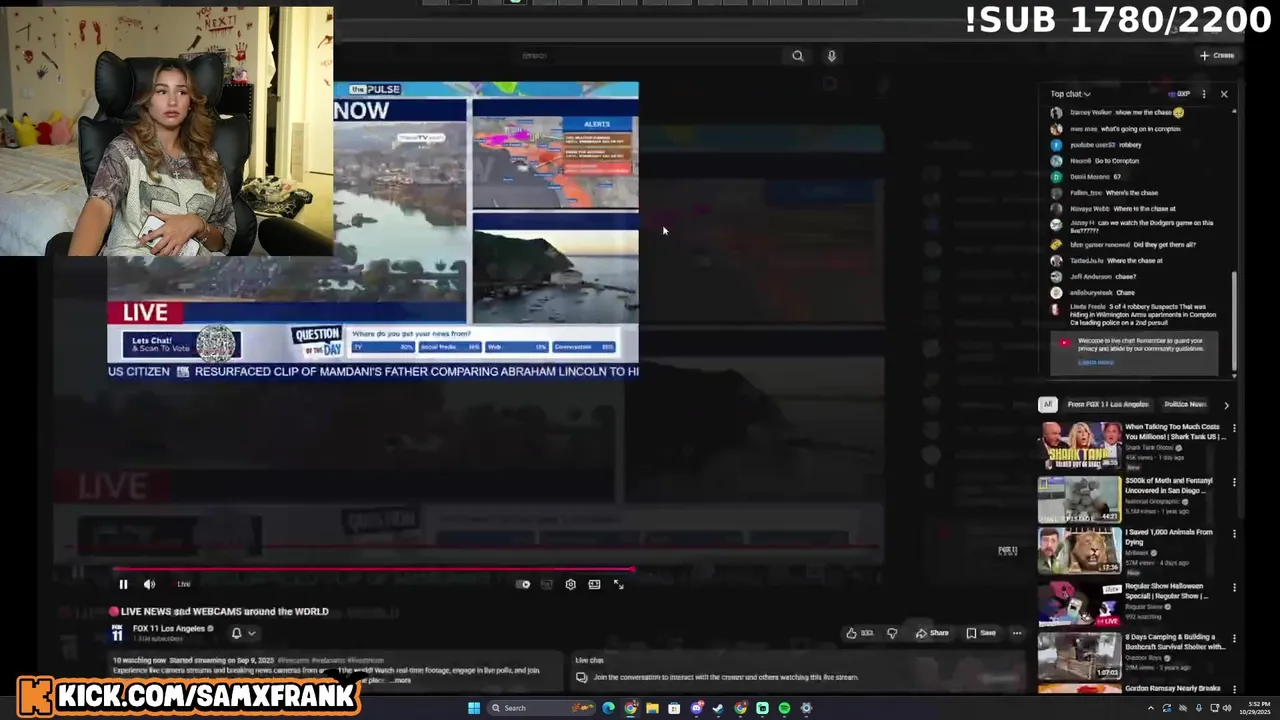Click the Share button
Viewport: 1280px width, 720px height.
click(931, 633)
